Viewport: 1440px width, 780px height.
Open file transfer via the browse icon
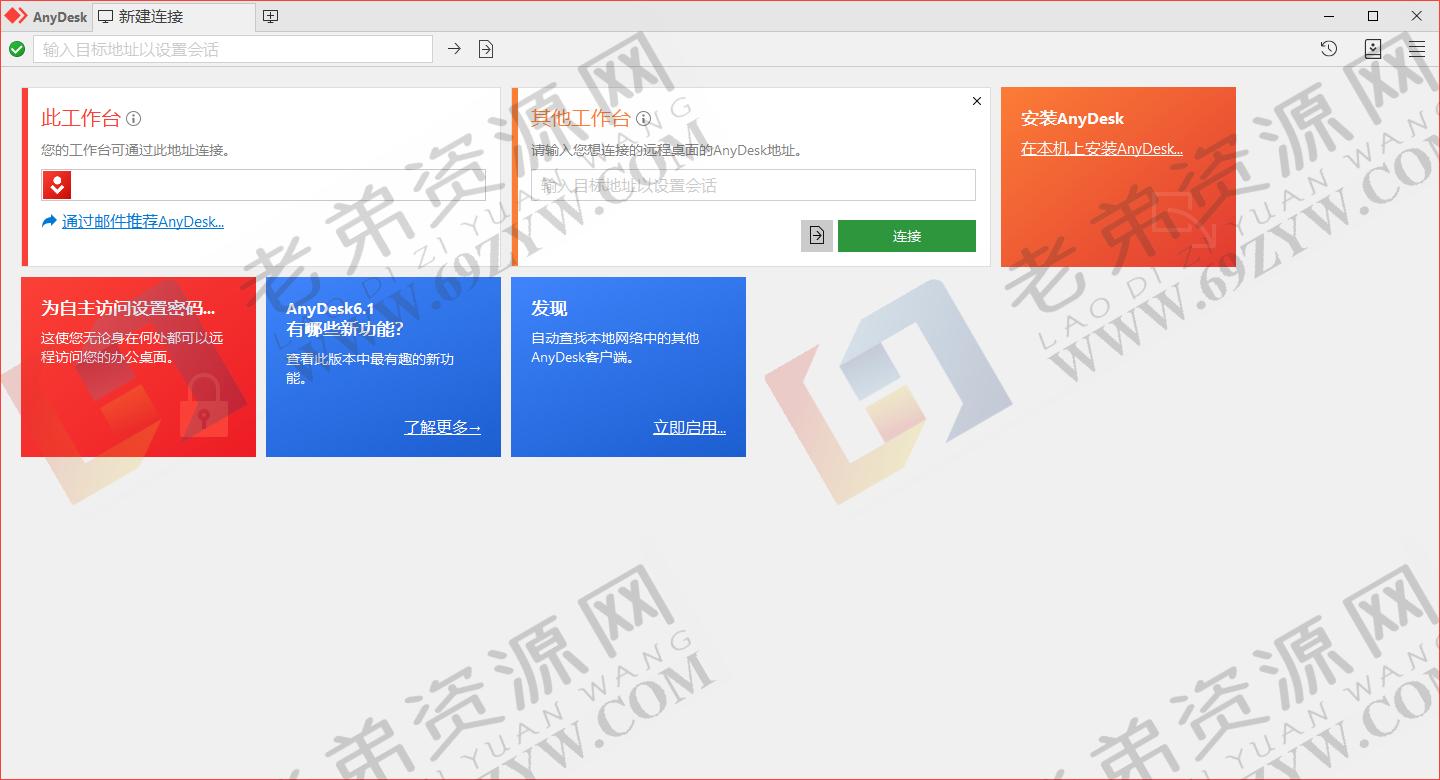click(x=485, y=48)
